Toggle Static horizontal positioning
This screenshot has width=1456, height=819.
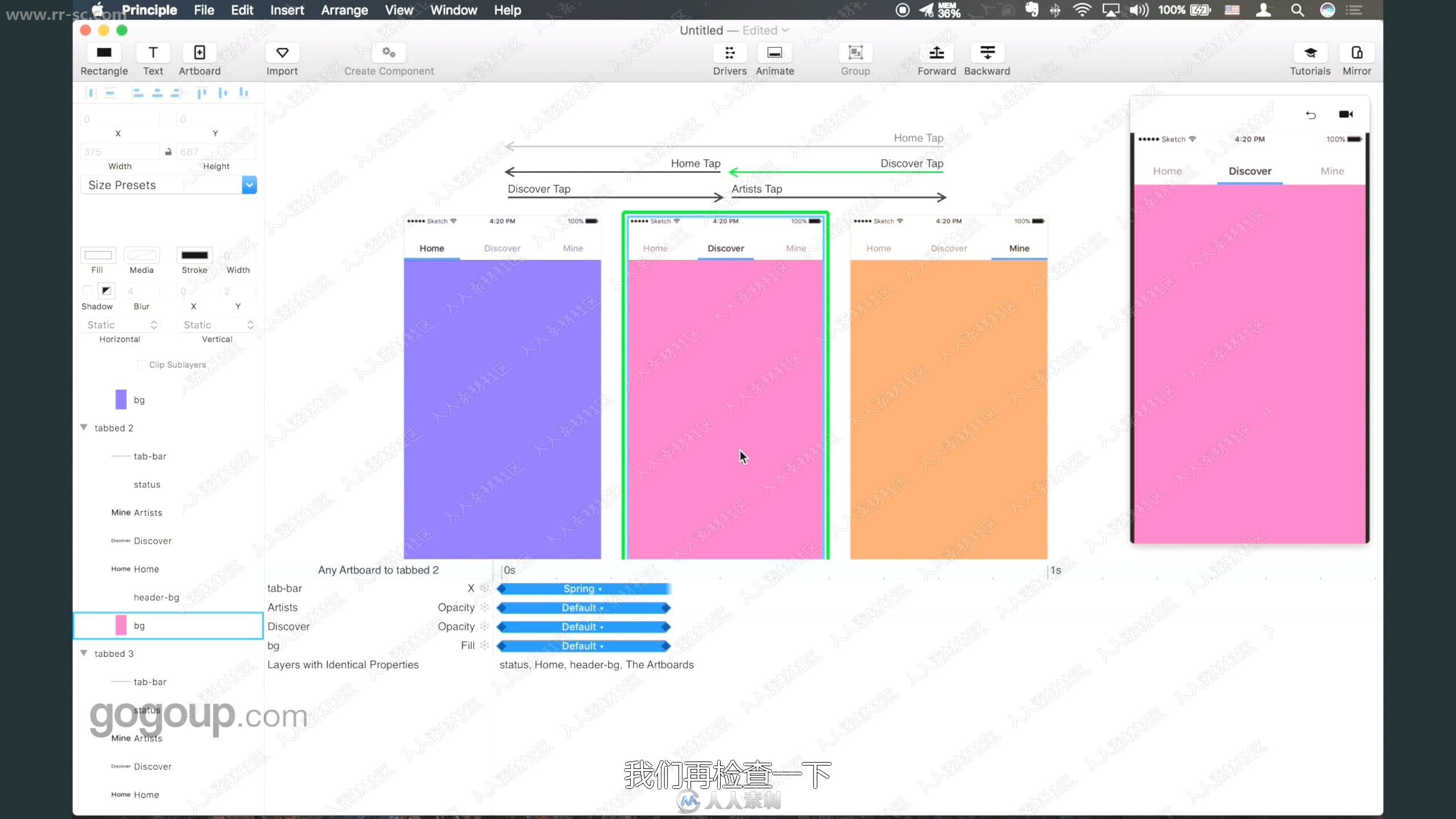pos(120,324)
